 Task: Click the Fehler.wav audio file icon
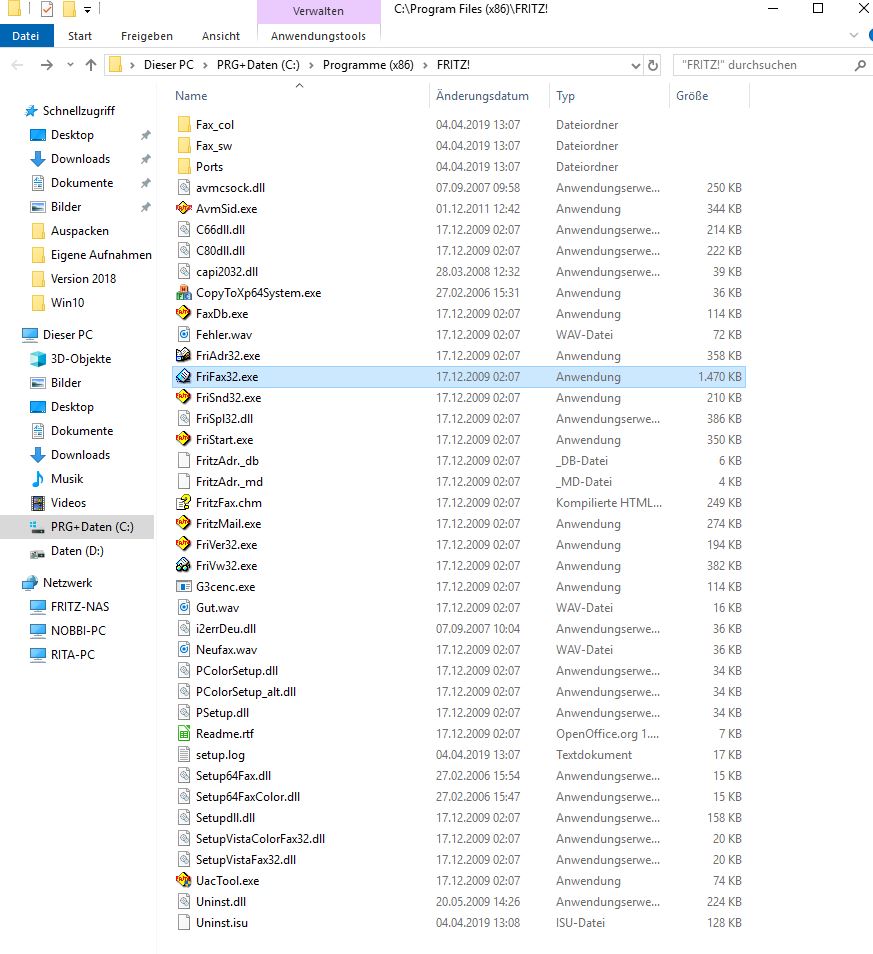tap(183, 335)
